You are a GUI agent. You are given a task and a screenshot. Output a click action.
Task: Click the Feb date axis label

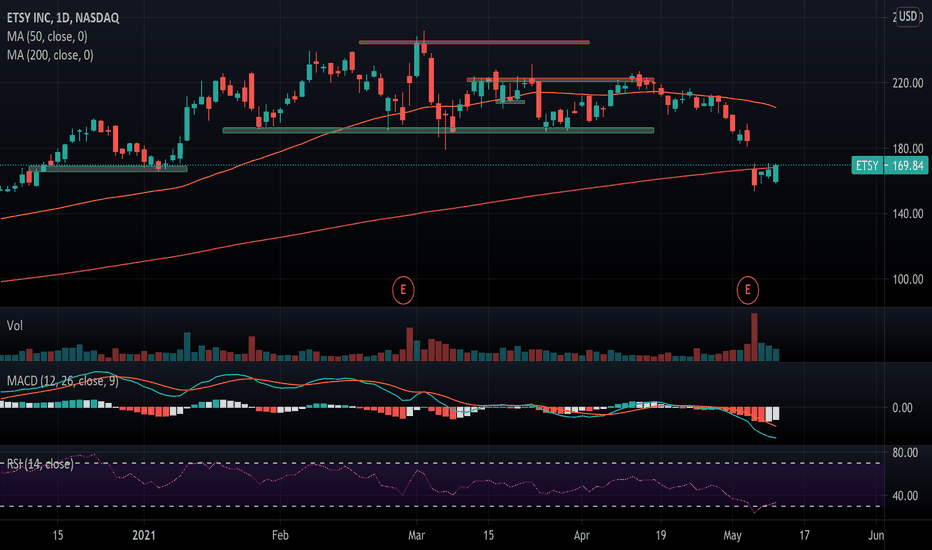(280, 535)
